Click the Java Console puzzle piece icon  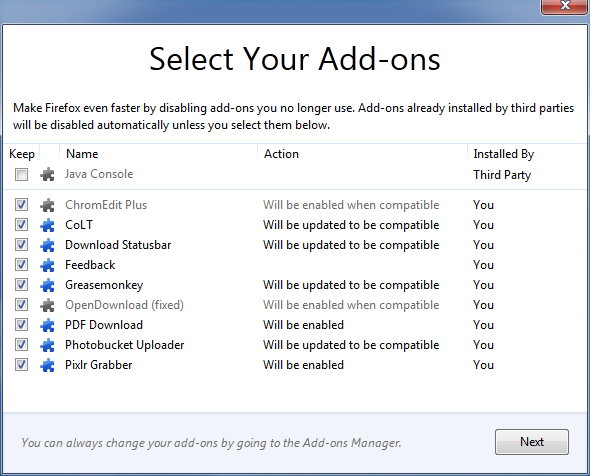point(47,174)
